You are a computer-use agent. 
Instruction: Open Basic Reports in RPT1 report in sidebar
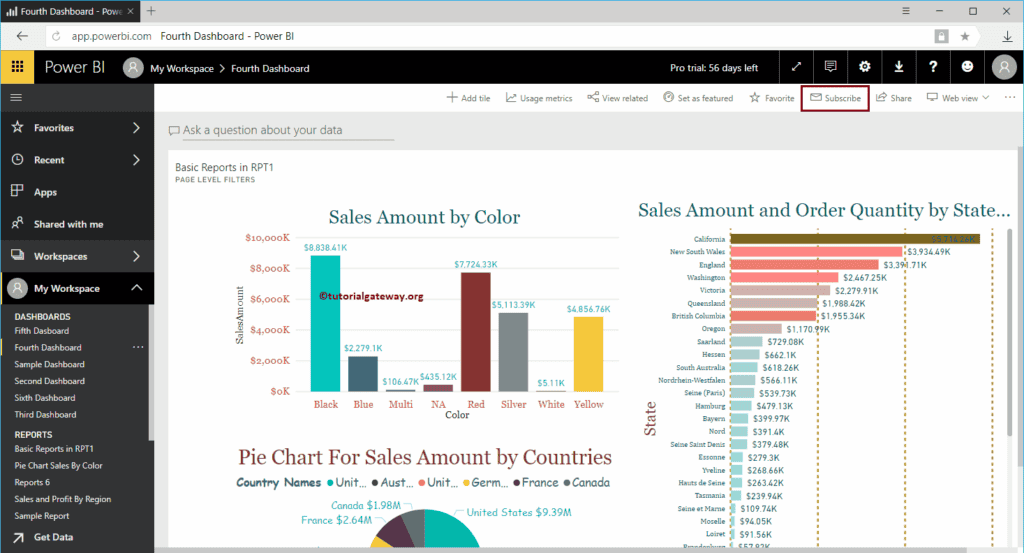point(54,449)
